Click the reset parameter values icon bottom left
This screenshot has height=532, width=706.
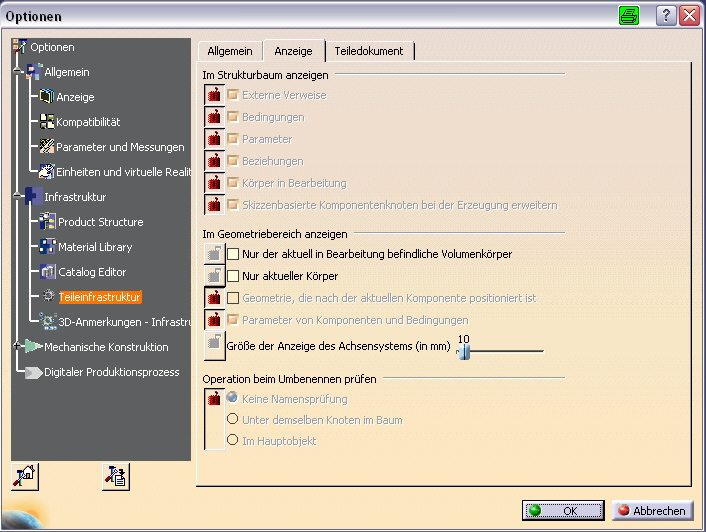(x=25, y=476)
